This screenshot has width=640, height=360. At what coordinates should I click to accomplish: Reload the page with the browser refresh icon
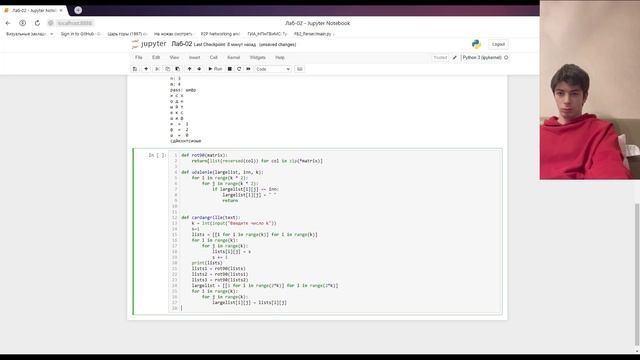pos(37,23)
